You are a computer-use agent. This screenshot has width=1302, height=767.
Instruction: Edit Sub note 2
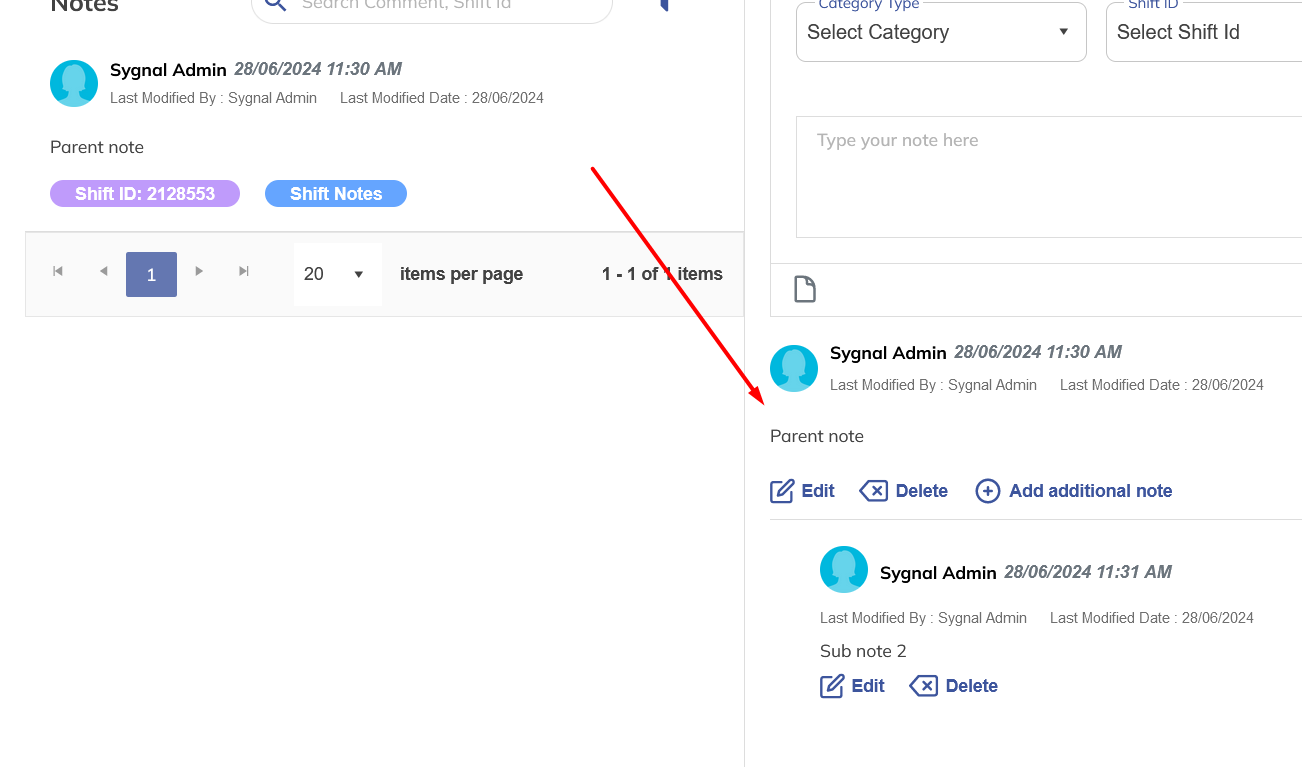tap(853, 686)
